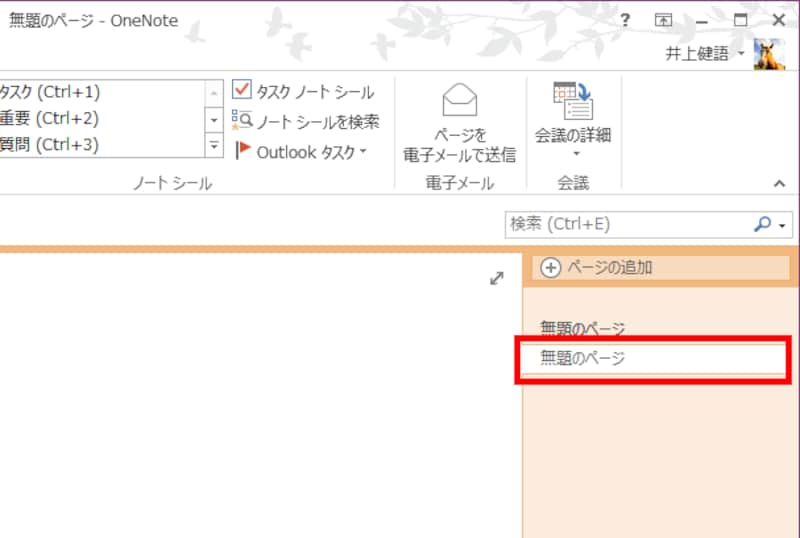Viewport: 800px width, 538px height.
Task: Open the 井上健語 account dropdown
Action: point(705,54)
